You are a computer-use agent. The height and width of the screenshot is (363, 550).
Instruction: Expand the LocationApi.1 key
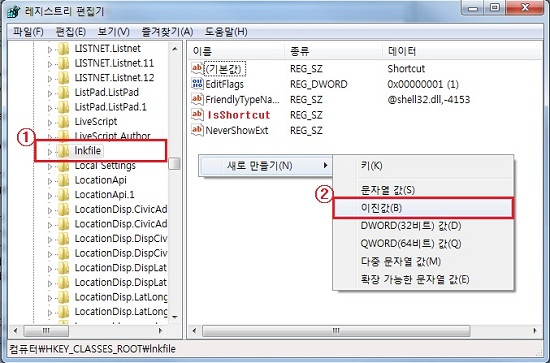pyautogui.click(x=50, y=196)
